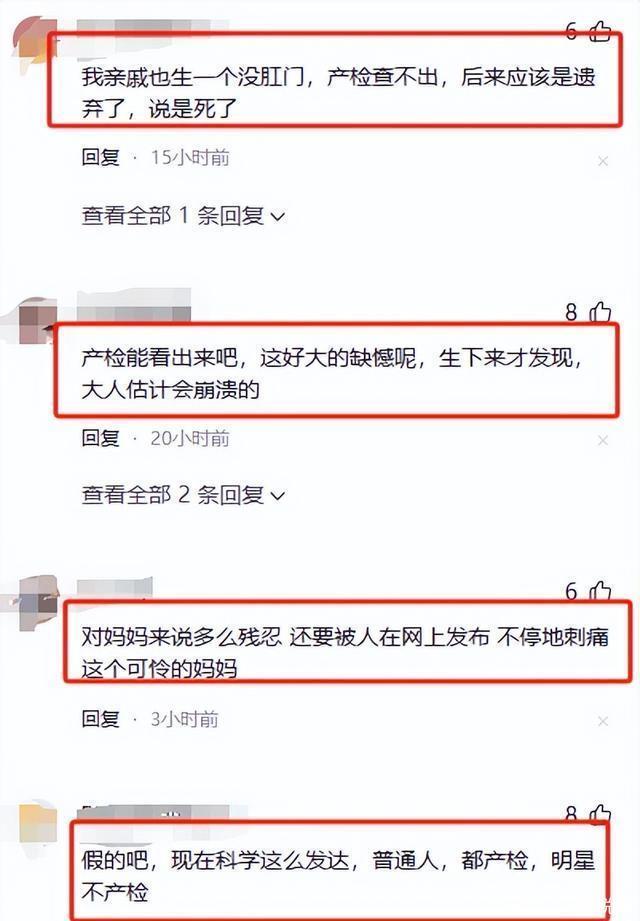Dismiss the comment posted 20小时前
The width and height of the screenshot is (640, 921).
pos(603,441)
